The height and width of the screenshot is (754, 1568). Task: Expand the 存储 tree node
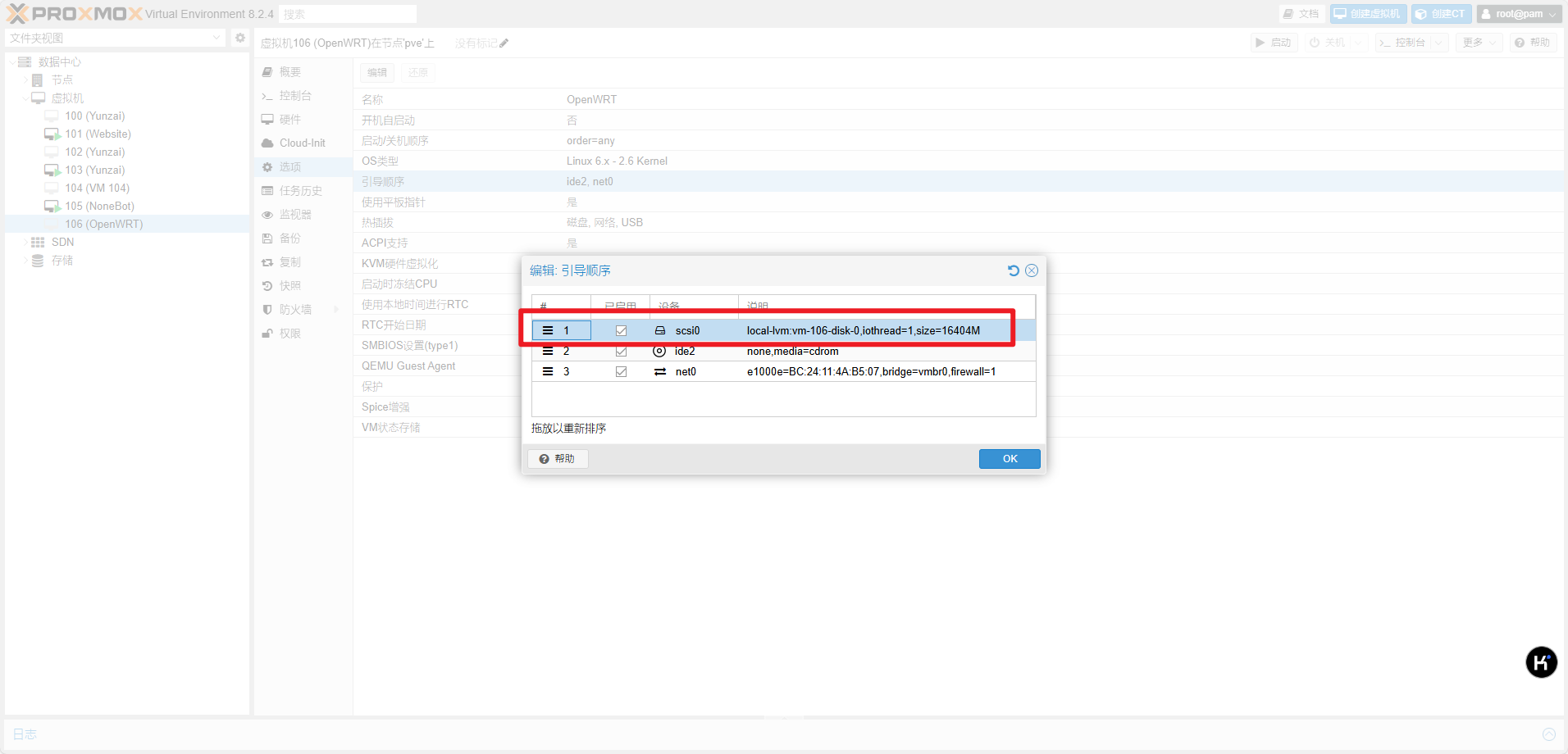click(25, 261)
